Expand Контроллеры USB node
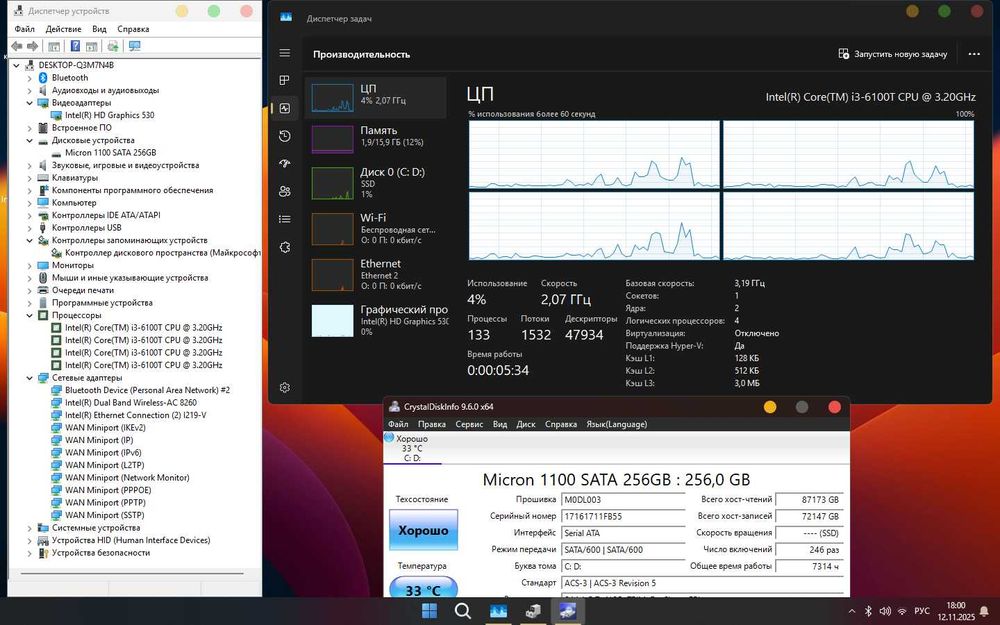Viewport: 1000px width, 625px height. 29,228
